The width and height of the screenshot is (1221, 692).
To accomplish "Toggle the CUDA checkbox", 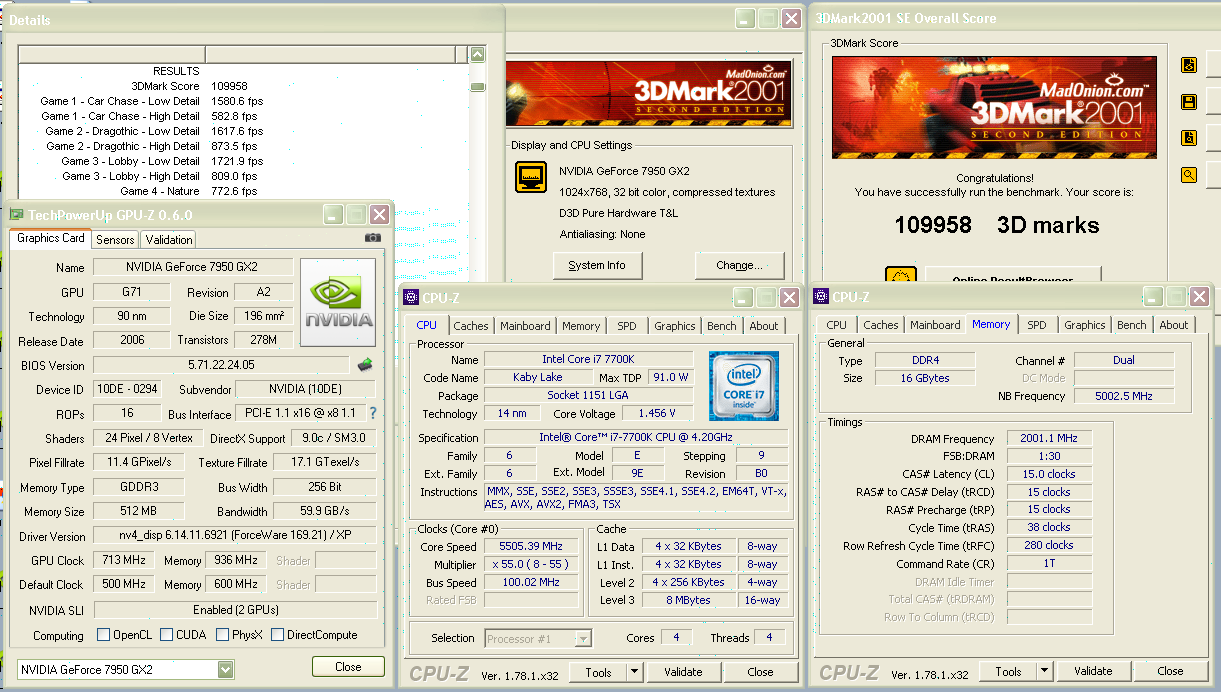I will (x=165, y=635).
